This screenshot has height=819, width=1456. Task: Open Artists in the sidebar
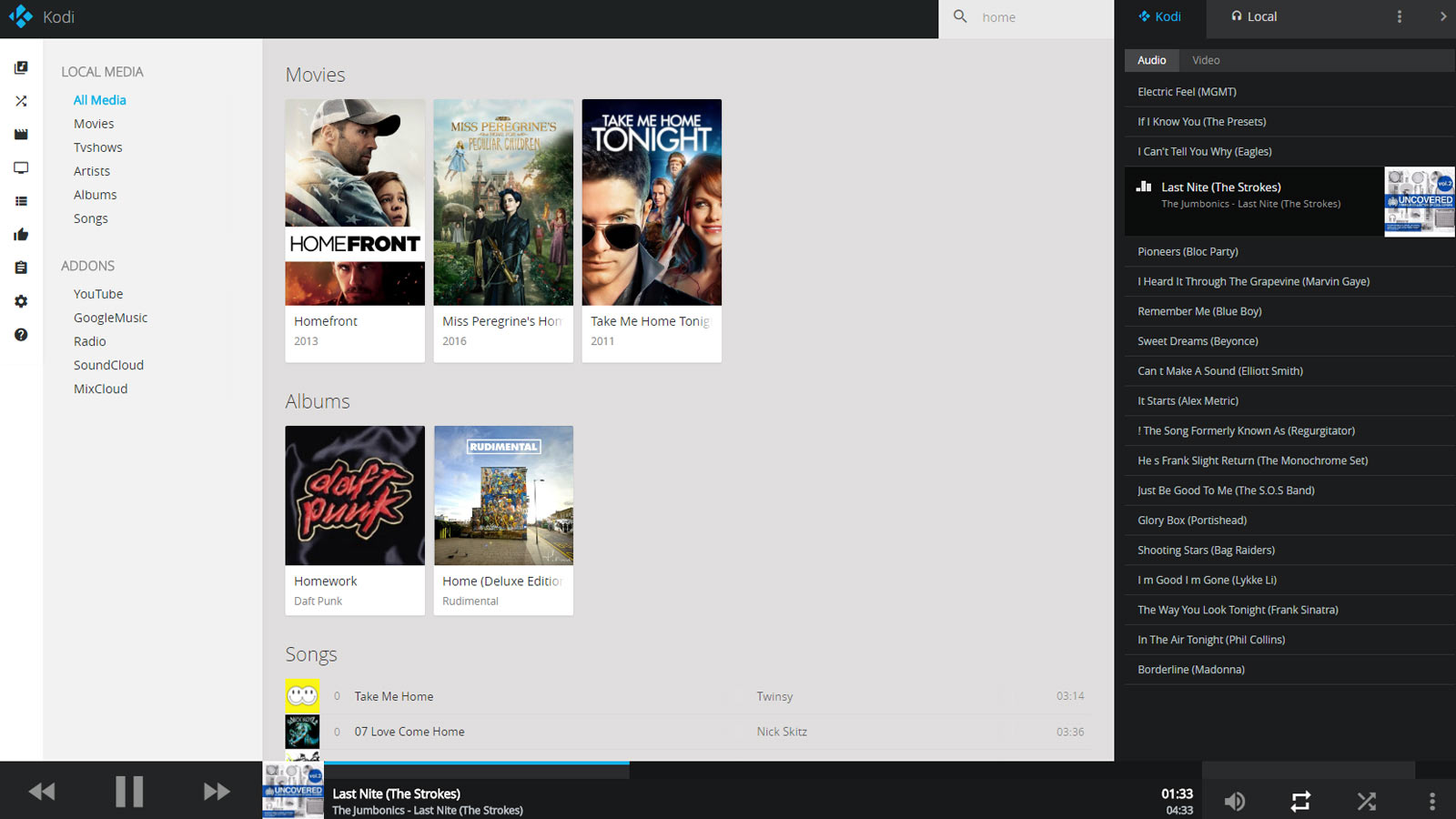pos(92,171)
